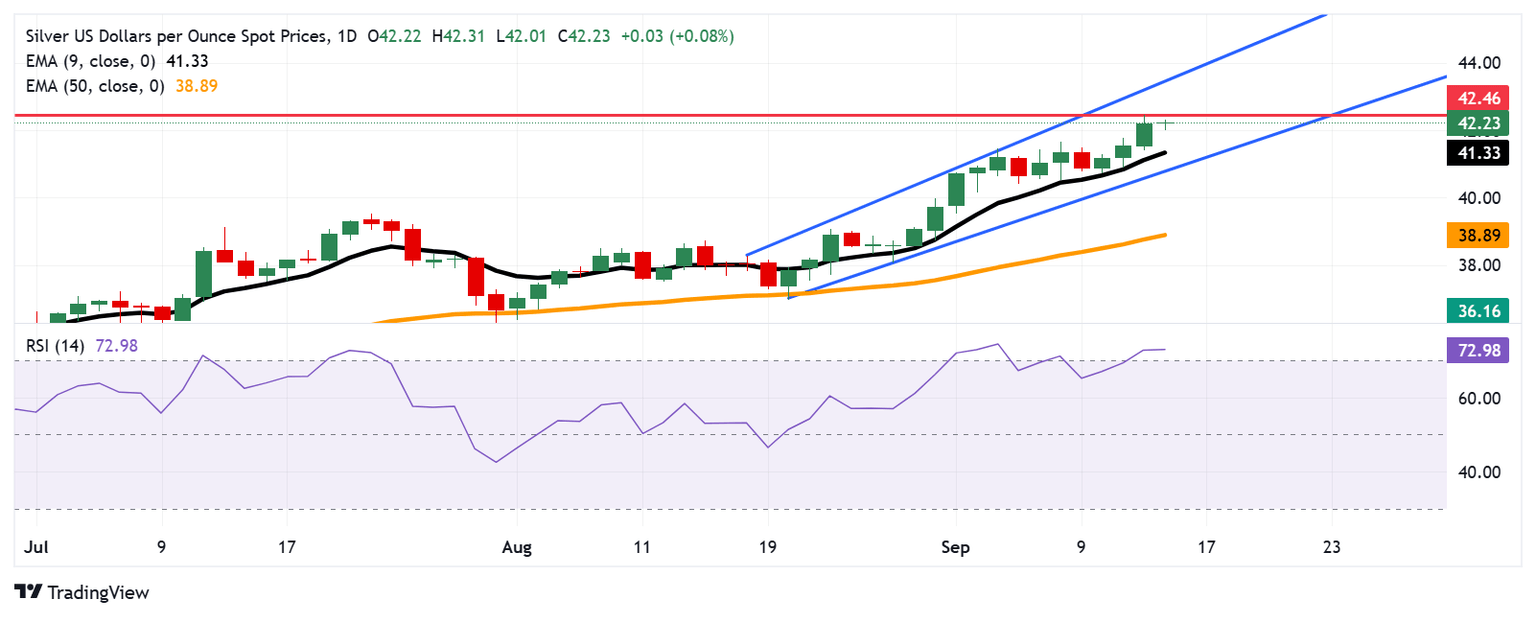Click the 60.00 RSI axis label

(x=1477, y=398)
